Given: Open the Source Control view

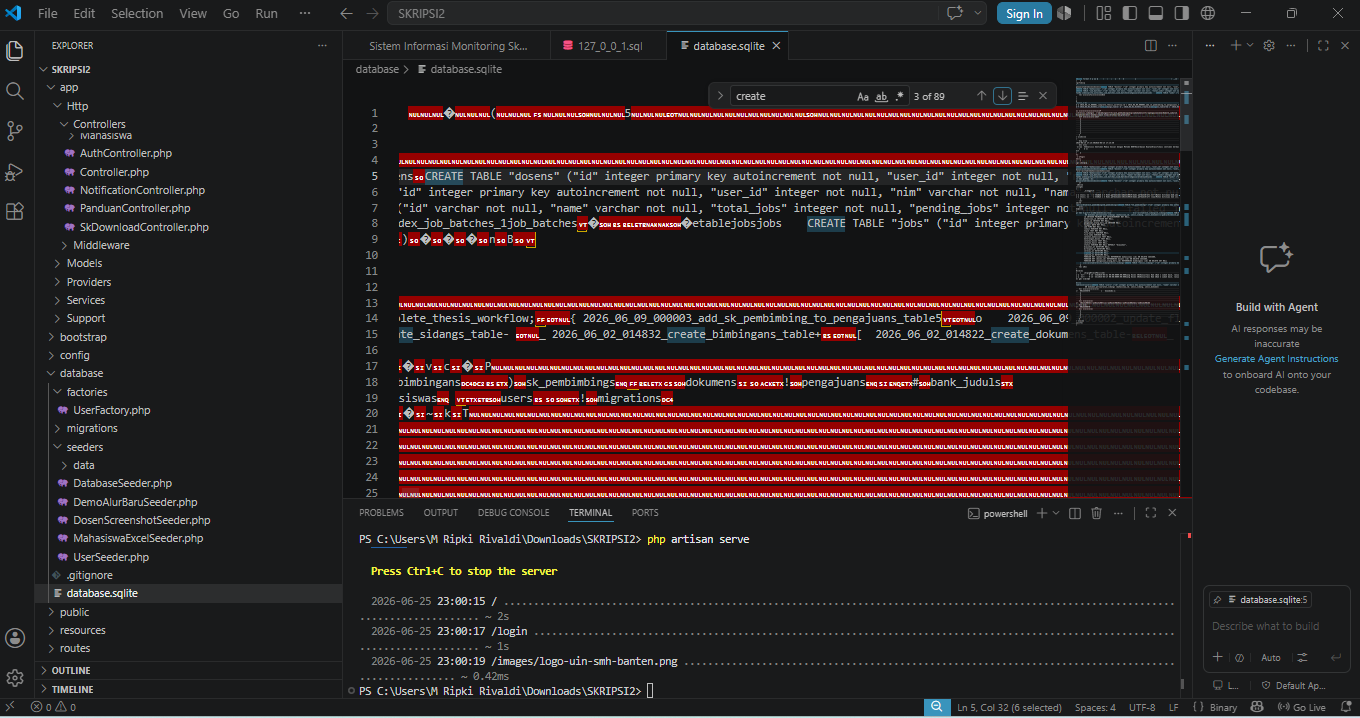Looking at the screenshot, I should pos(15,131).
